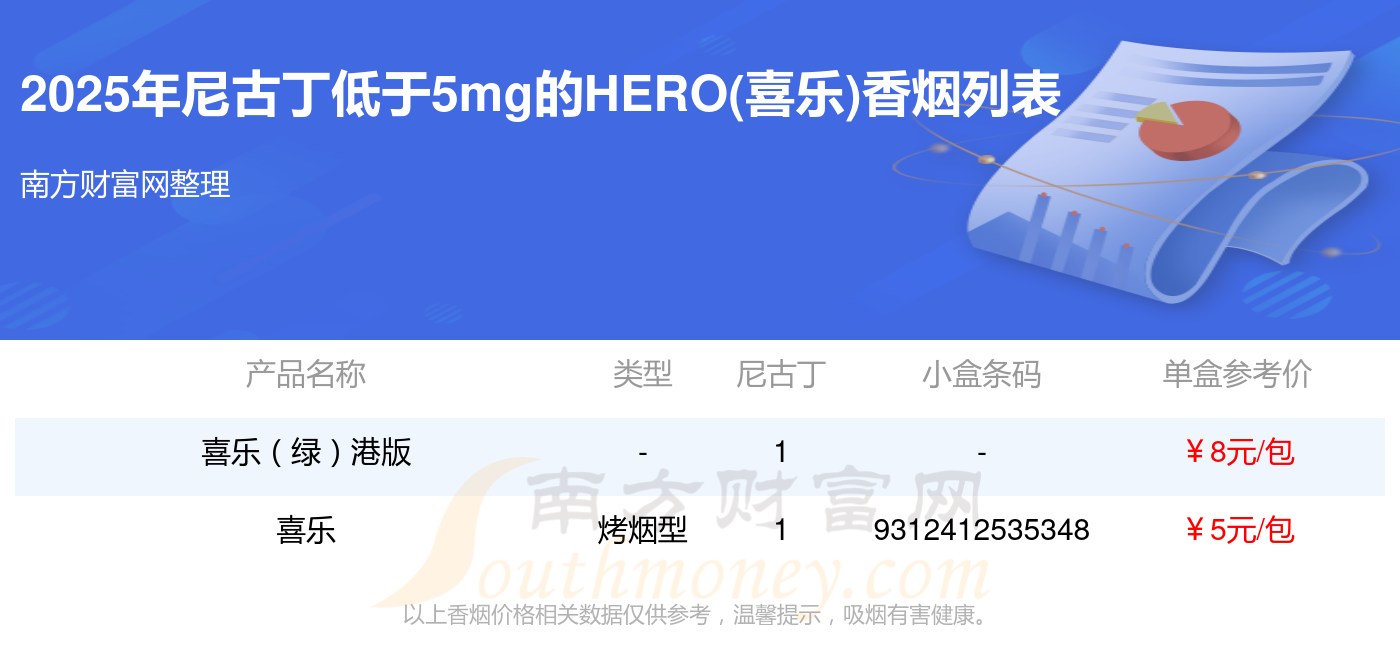
Task: Click the smoking health disclaimer footer text
Action: pyautogui.click(x=697, y=615)
